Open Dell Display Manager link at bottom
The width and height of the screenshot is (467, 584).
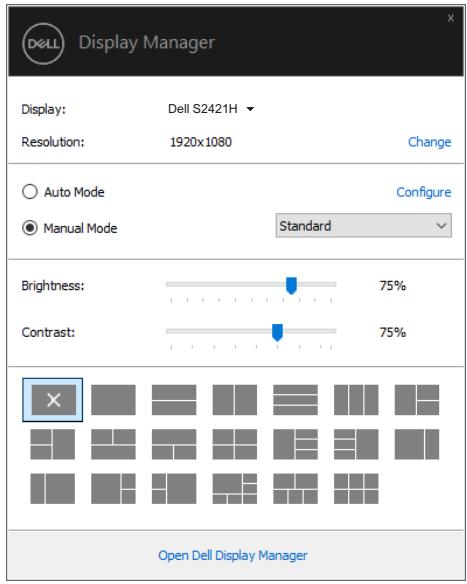pyautogui.click(x=233, y=555)
